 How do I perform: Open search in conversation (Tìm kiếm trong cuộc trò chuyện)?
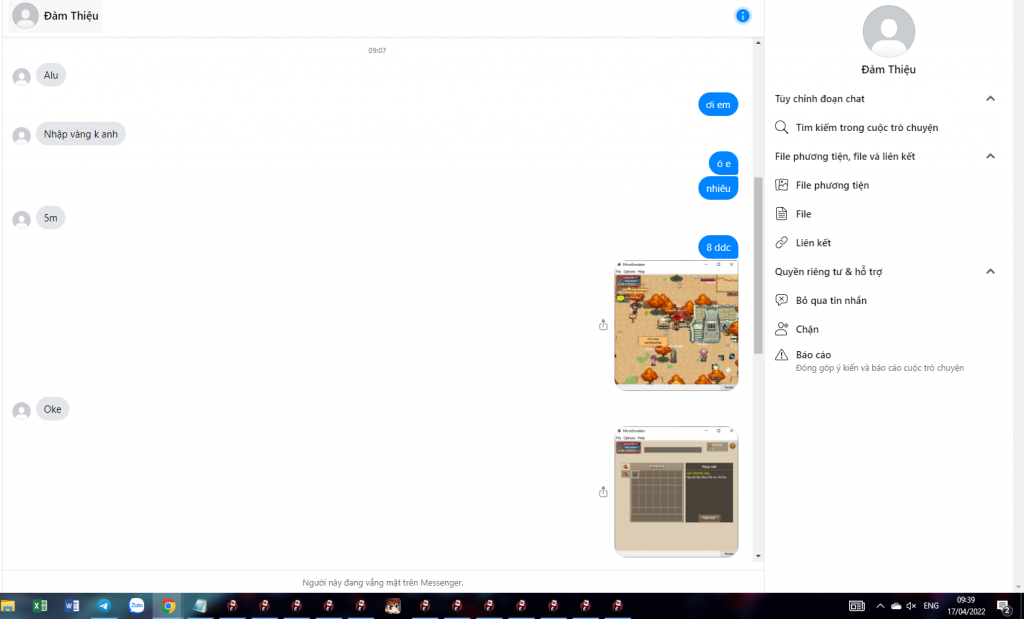[866, 128]
